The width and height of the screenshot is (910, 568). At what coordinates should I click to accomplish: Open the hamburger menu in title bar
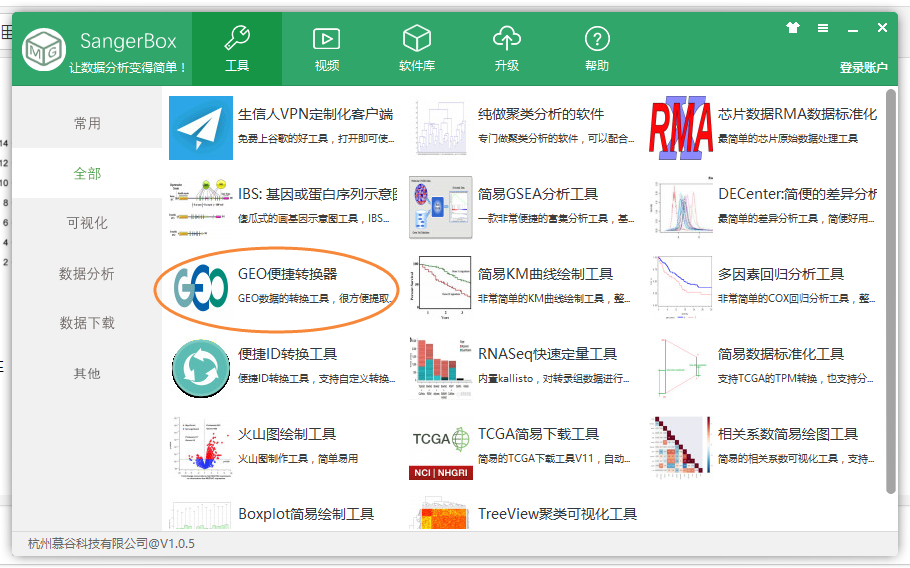(x=823, y=28)
